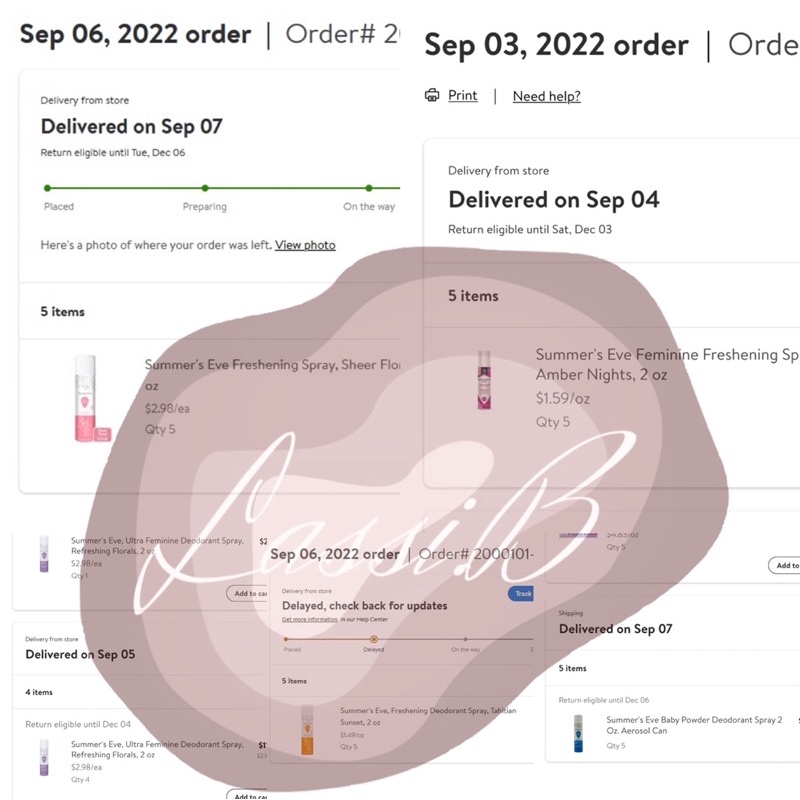Click the Preparing progress dot
Image resolution: width=800 pixels, height=800 pixels.
click(x=204, y=188)
